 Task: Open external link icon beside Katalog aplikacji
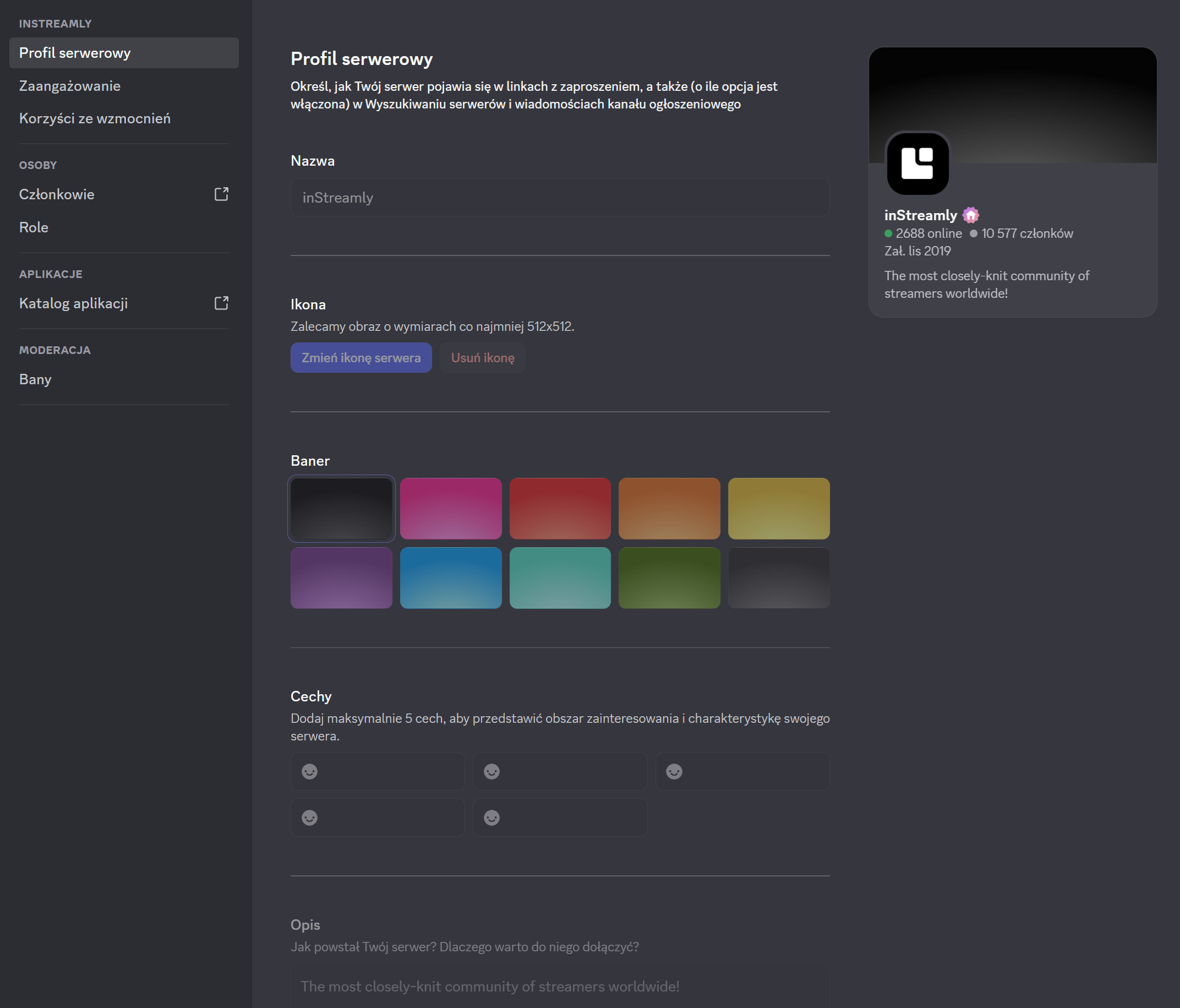point(222,303)
